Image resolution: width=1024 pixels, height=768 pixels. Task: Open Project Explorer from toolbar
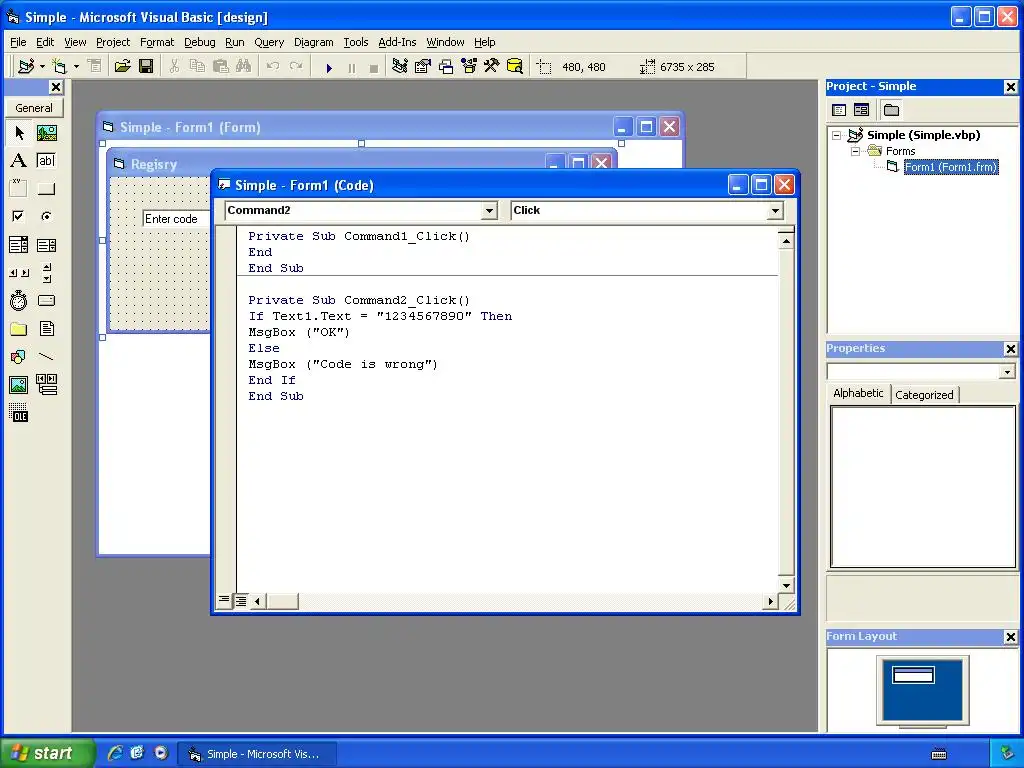(x=400, y=66)
